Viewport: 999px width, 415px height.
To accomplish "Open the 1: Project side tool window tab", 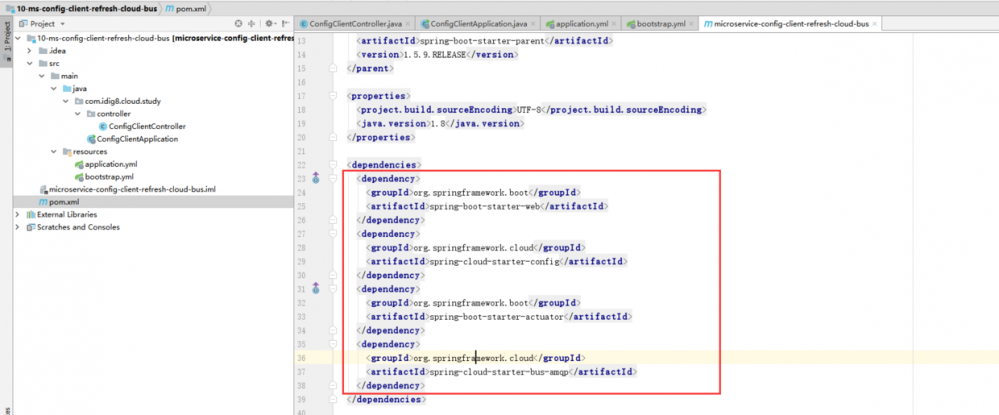I will click(x=6, y=41).
